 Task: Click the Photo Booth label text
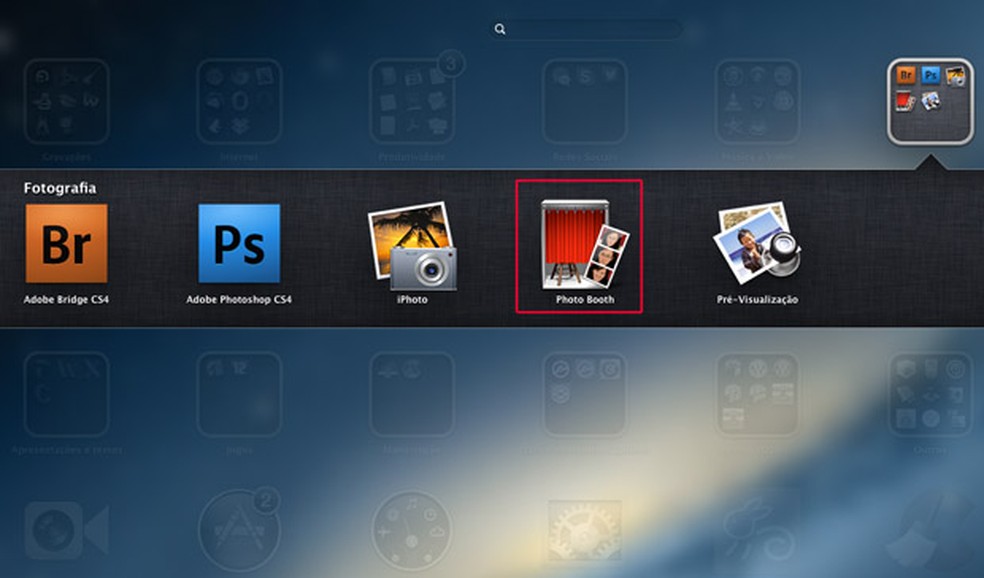[x=585, y=299]
